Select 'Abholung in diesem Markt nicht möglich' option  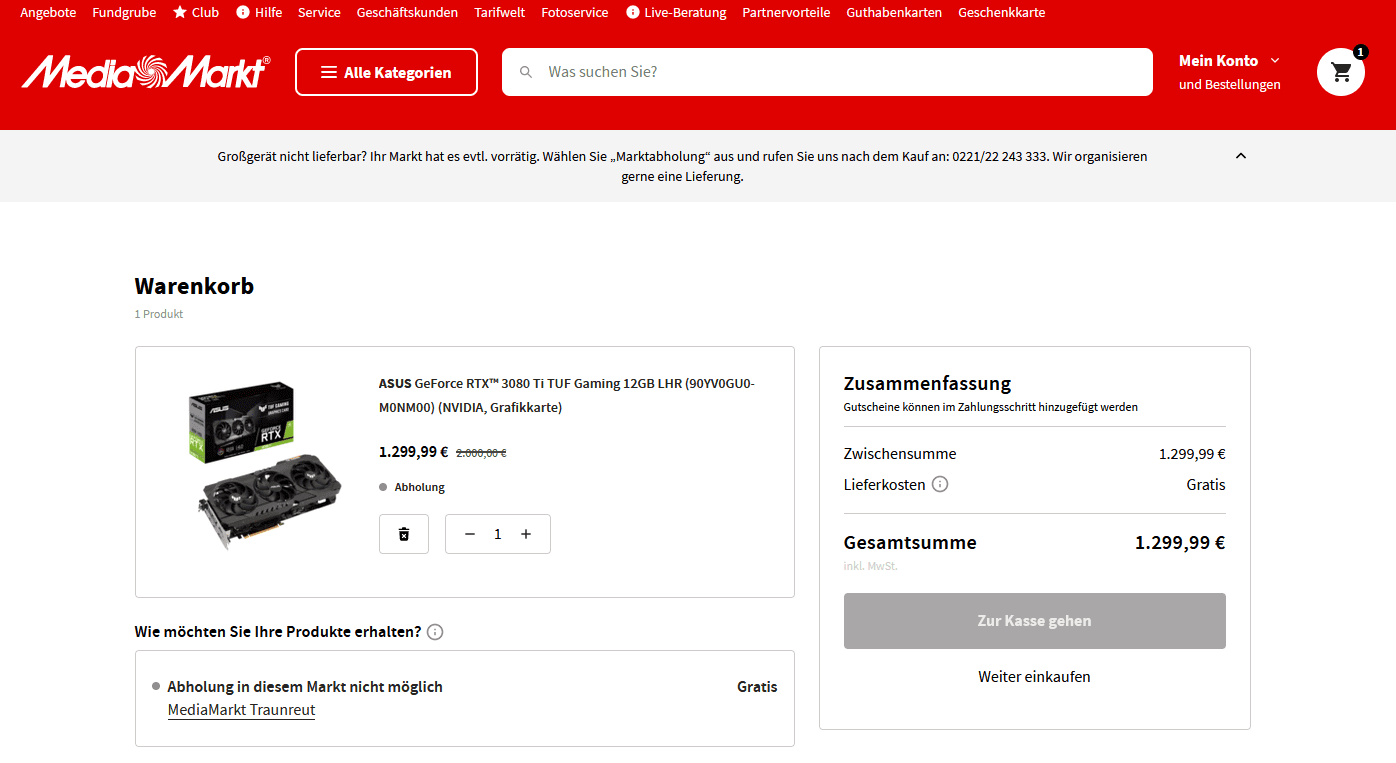pos(305,687)
